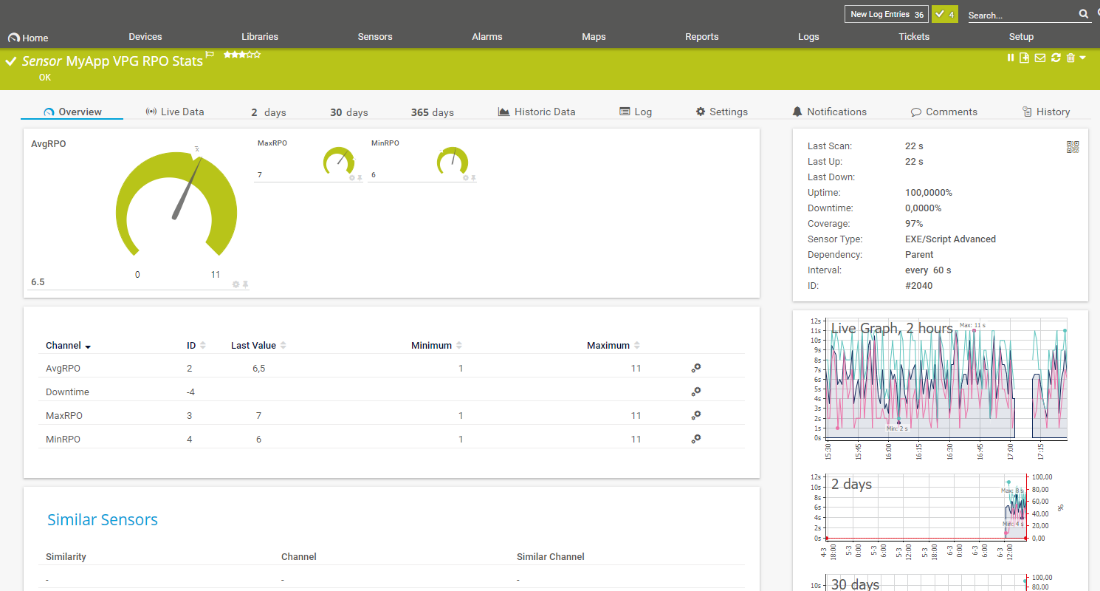Screen dimensions: 1100x591
Task: Open the QR code icon
Action: [1073, 147]
